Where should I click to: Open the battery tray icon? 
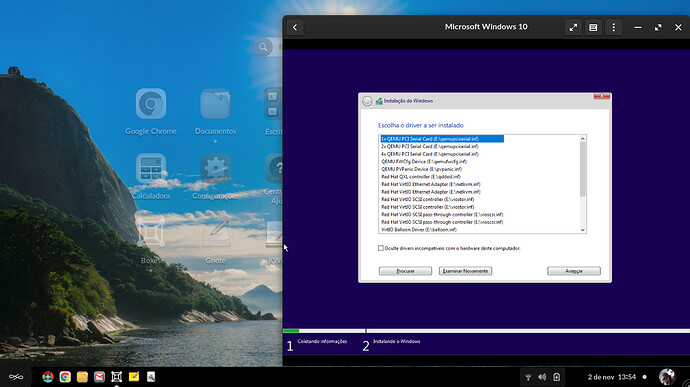557,377
